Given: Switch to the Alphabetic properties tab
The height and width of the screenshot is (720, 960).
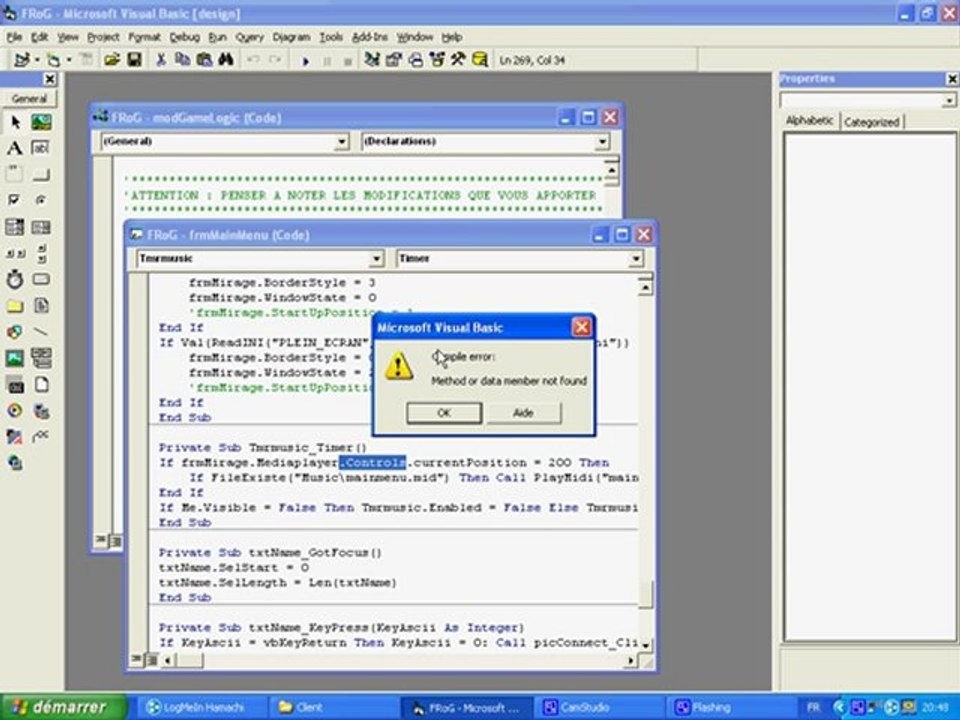Looking at the screenshot, I should pos(809,121).
